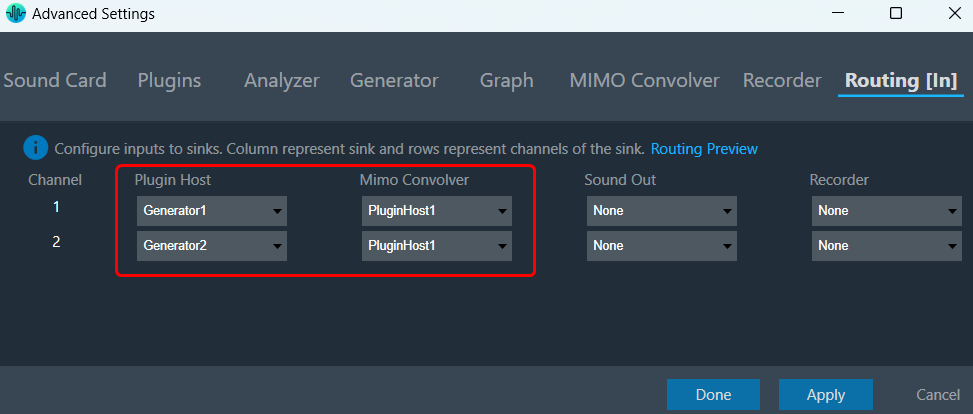Image resolution: width=973 pixels, height=414 pixels.
Task: Select the Generator tab
Action: coord(394,80)
